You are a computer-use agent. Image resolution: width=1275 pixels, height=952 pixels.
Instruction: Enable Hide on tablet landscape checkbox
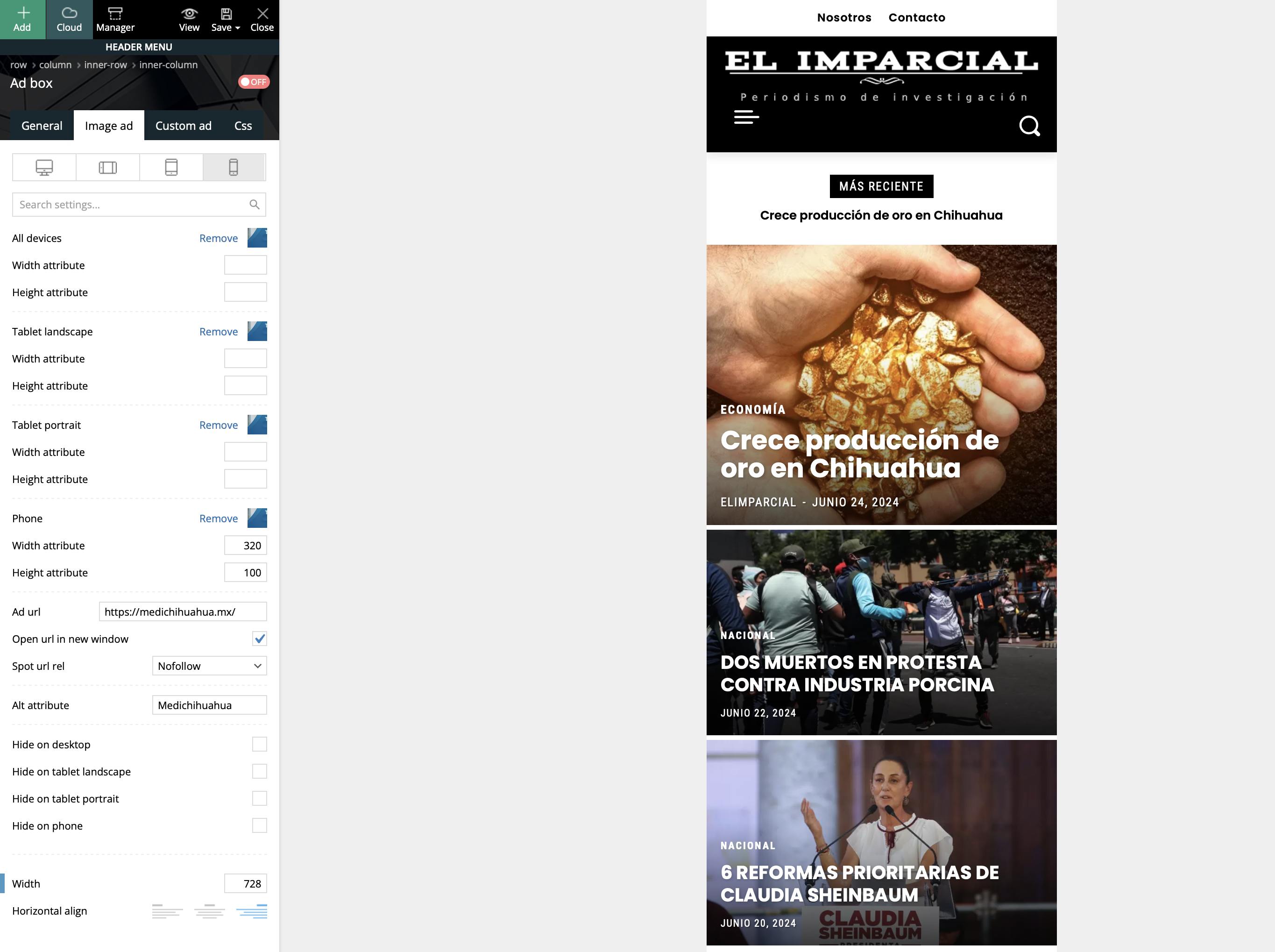[x=260, y=771]
